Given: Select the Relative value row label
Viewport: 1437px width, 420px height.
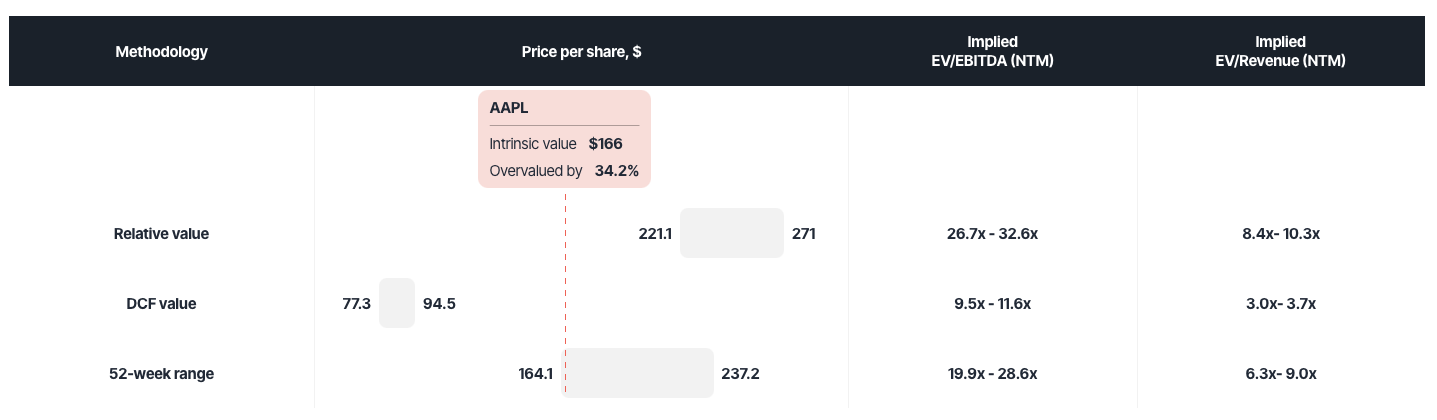Looking at the screenshot, I should tap(161, 234).
